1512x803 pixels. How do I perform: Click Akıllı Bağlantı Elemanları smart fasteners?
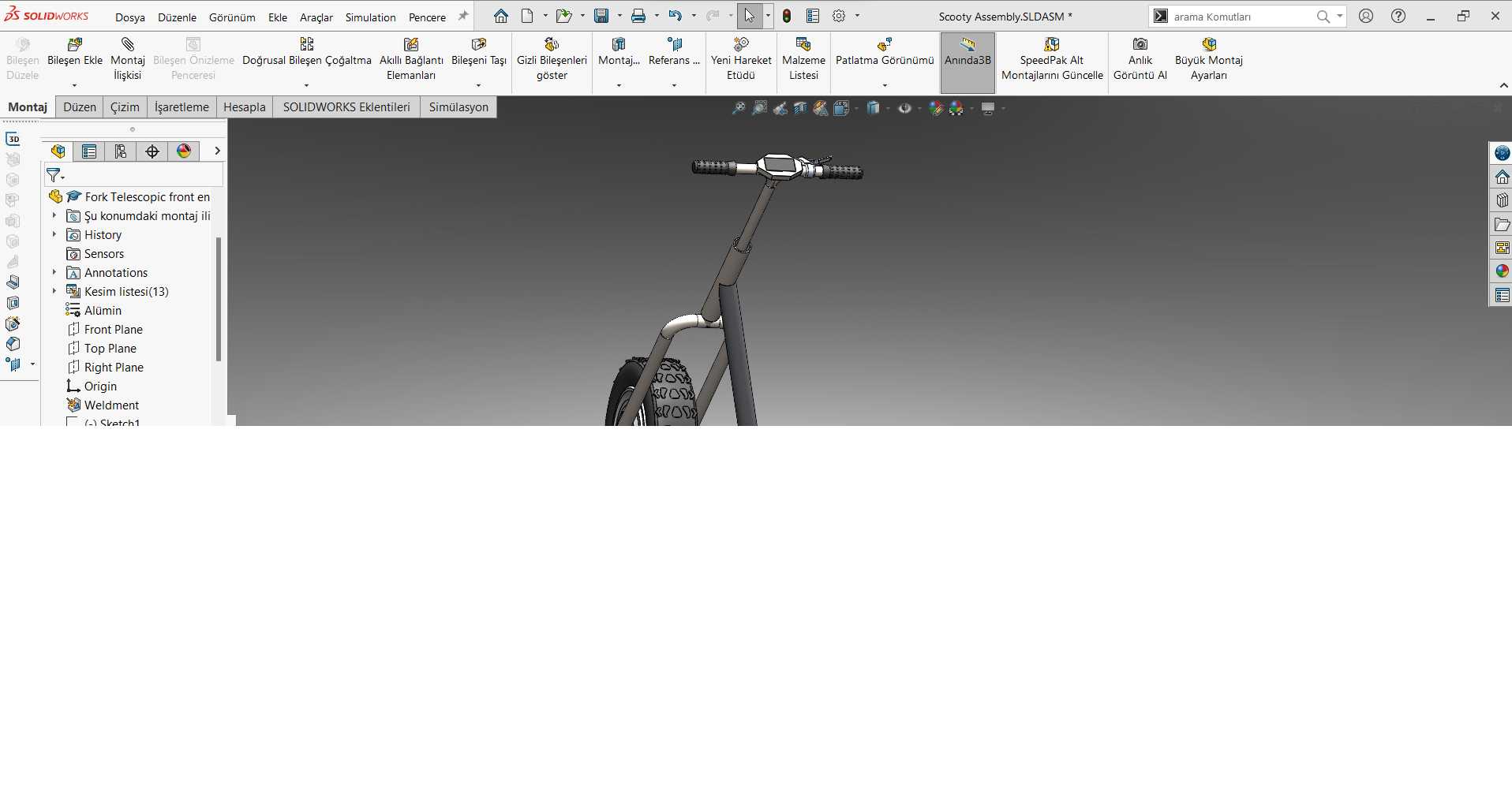[x=411, y=59]
